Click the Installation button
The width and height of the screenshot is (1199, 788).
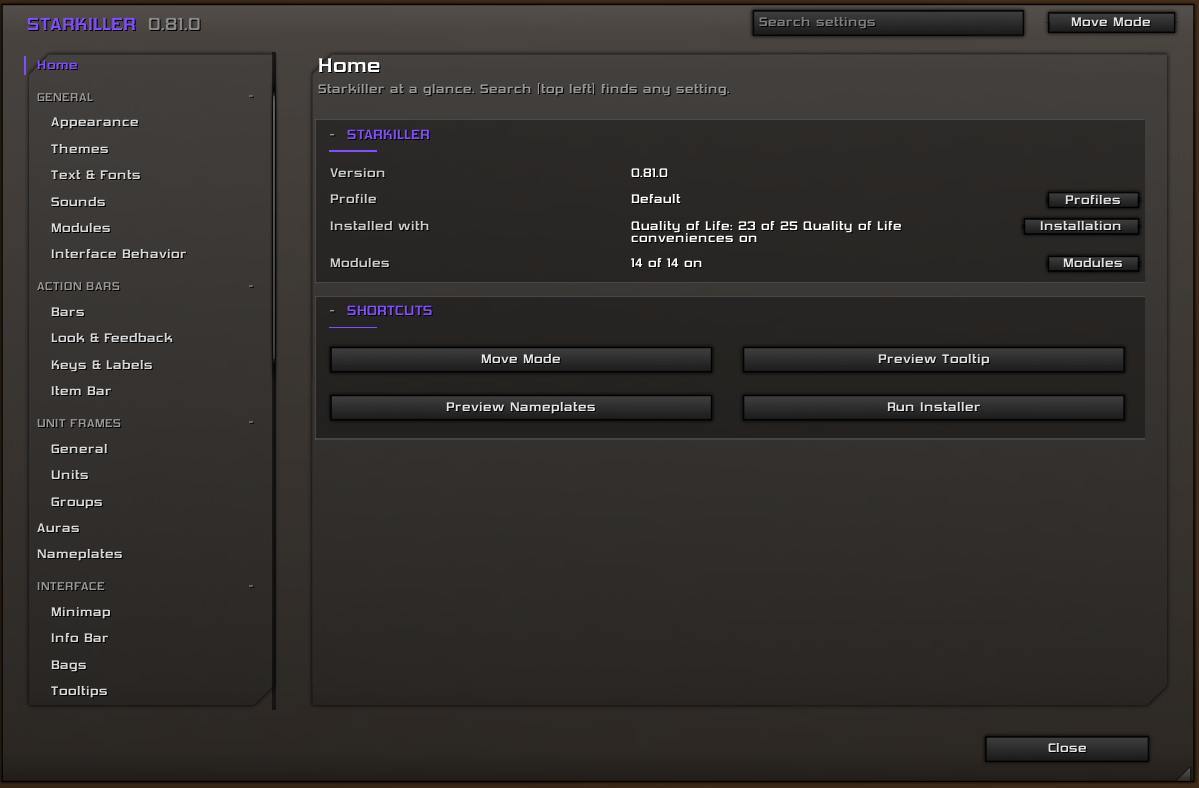(1080, 226)
